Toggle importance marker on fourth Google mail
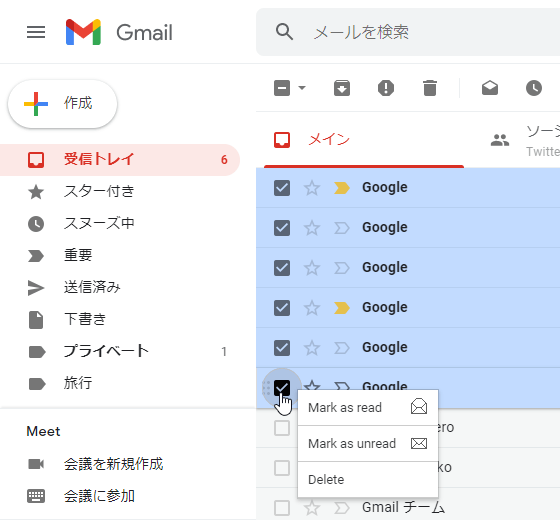The height and width of the screenshot is (520, 560). [x=342, y=308]
